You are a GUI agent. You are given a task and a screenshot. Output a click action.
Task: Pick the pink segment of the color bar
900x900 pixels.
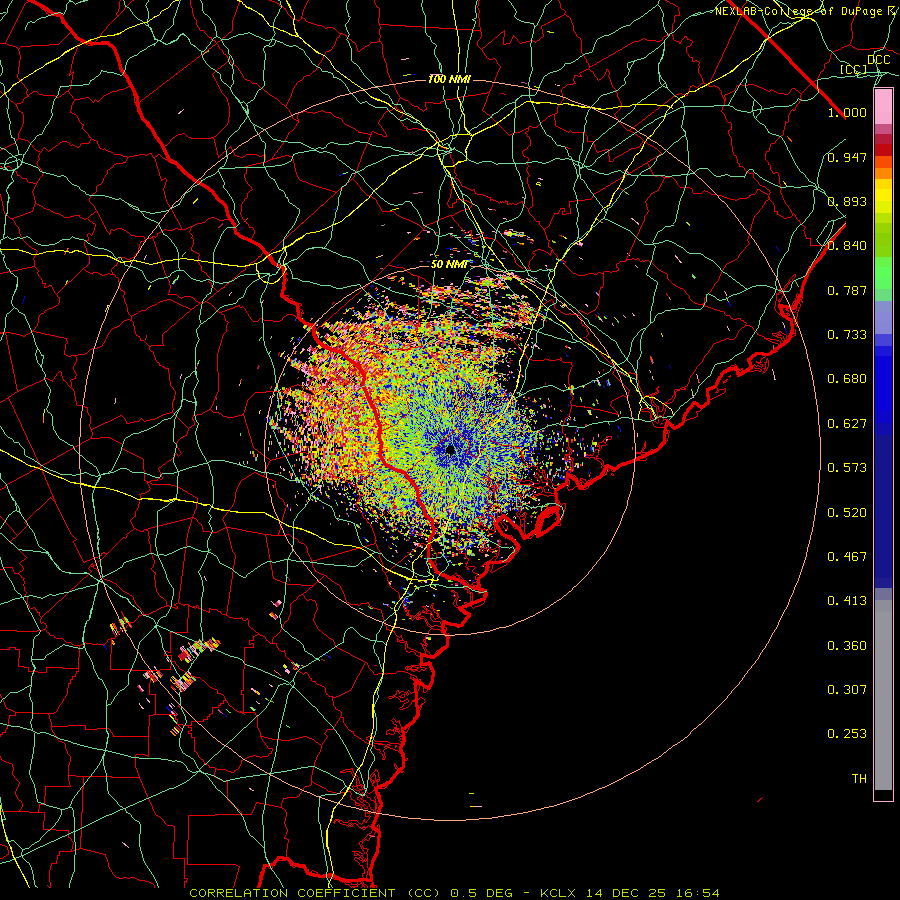point(883,107)
